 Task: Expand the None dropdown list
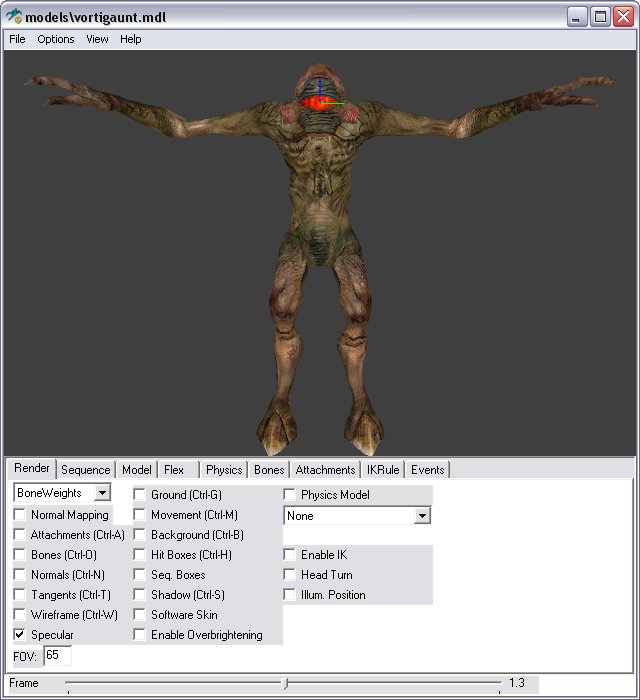pos(422,516)
